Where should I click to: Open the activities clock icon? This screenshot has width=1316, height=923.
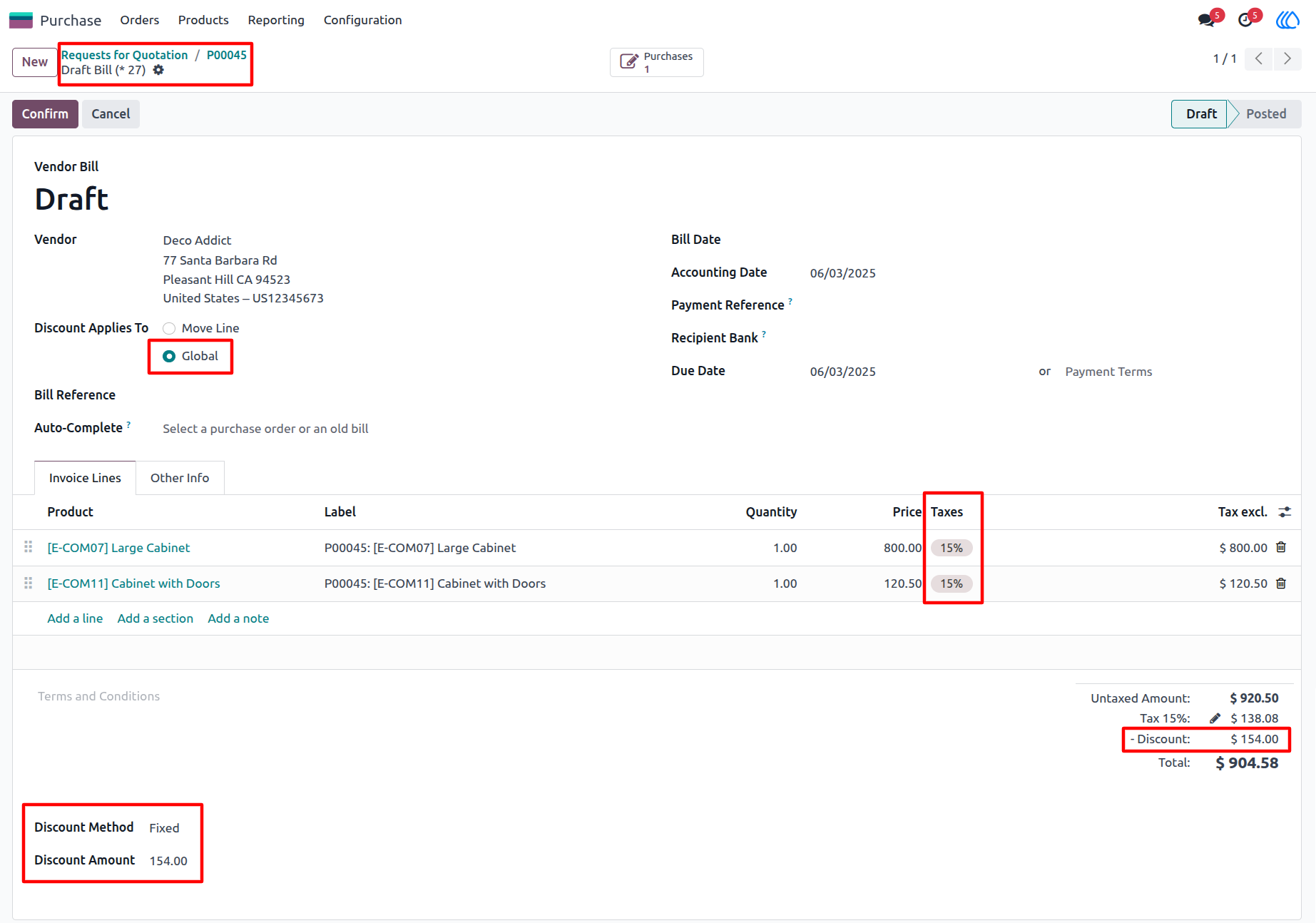tap(1245, 20)
